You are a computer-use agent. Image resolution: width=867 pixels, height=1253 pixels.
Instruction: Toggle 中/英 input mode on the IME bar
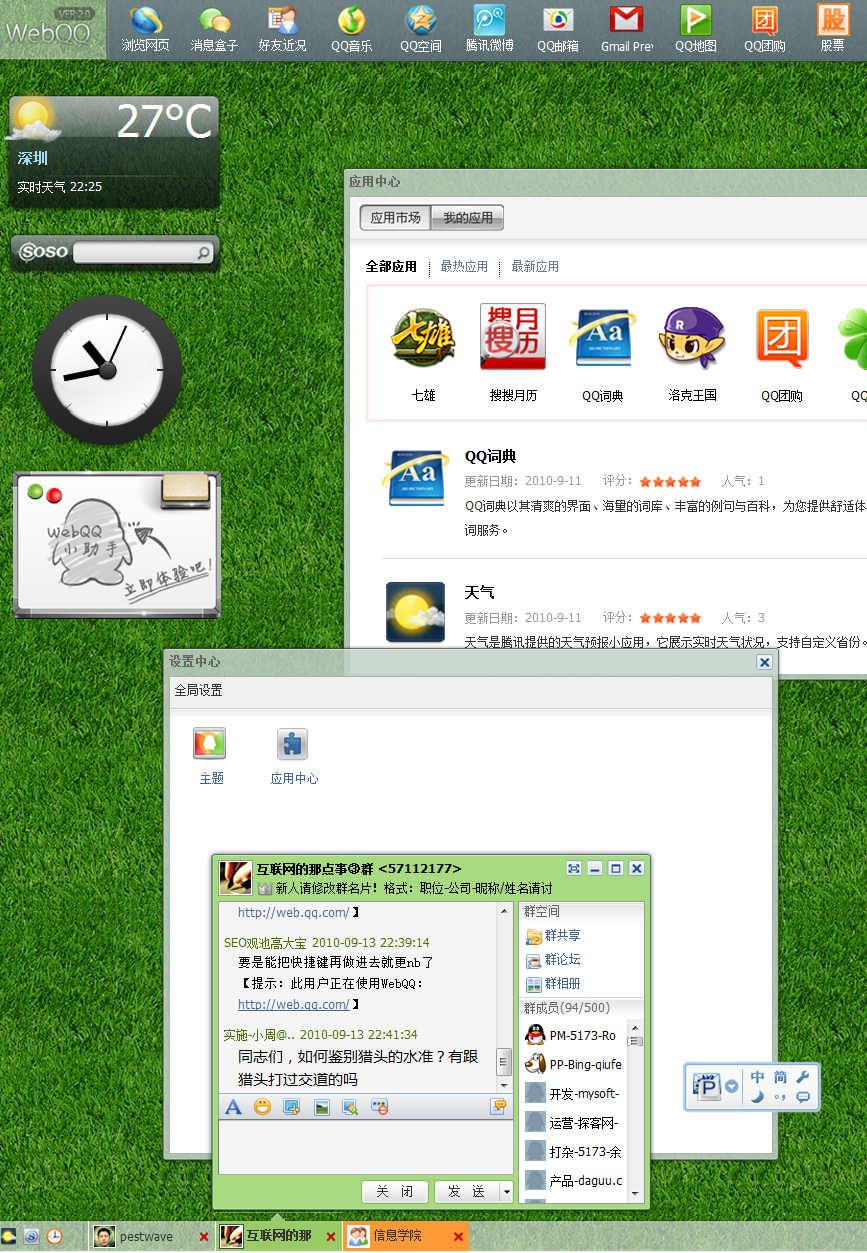[757, 1077]
